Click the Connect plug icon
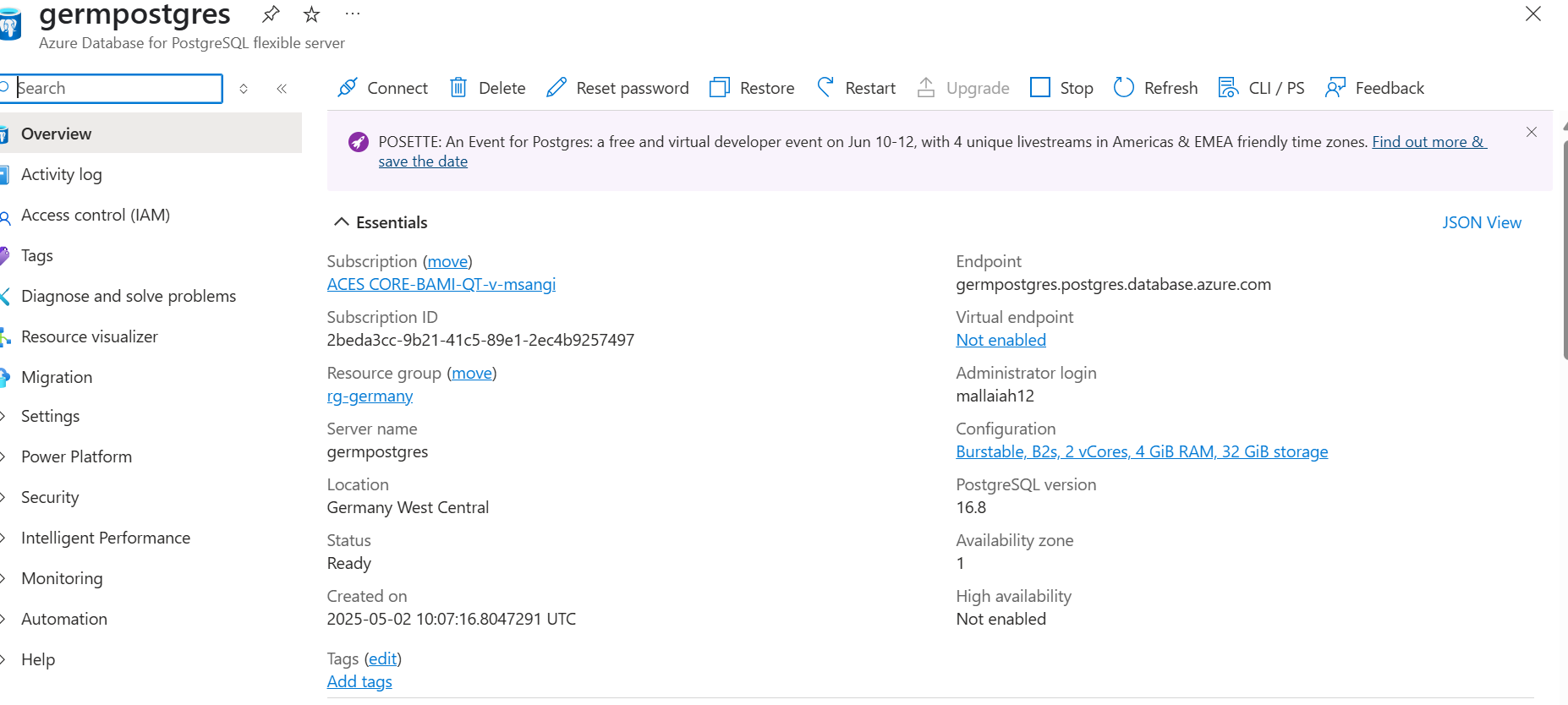1568x705 pixels. pyautogui.click(x=347, y=87)
